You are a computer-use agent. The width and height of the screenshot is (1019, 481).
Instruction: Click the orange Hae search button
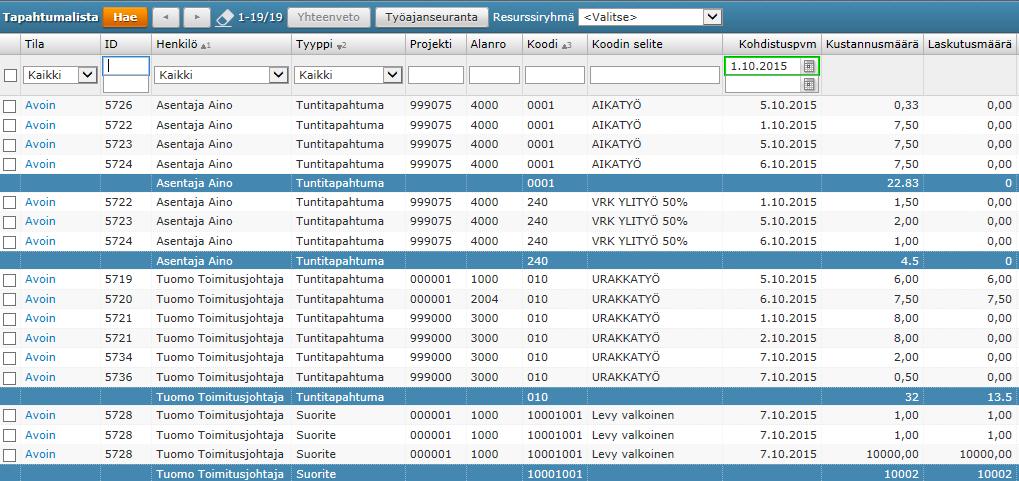pos(125,18)
